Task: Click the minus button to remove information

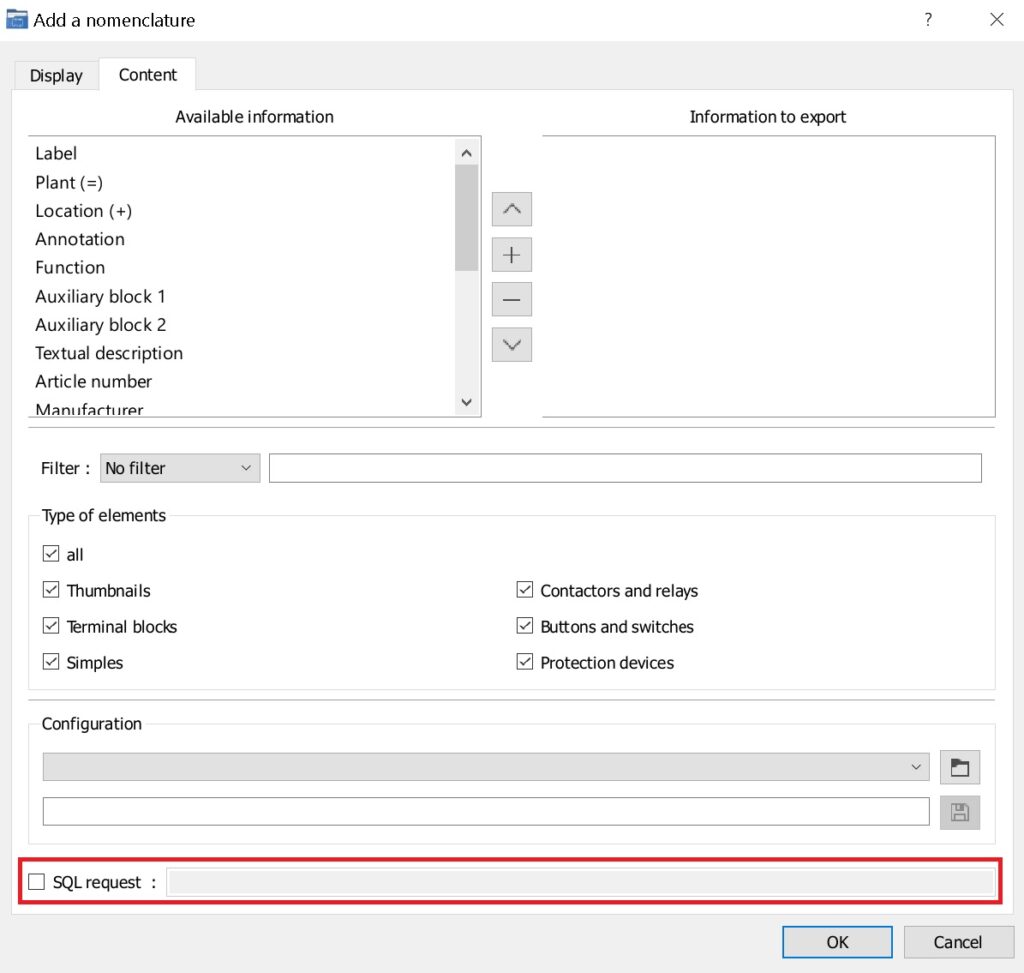Action: pos(512,299)
